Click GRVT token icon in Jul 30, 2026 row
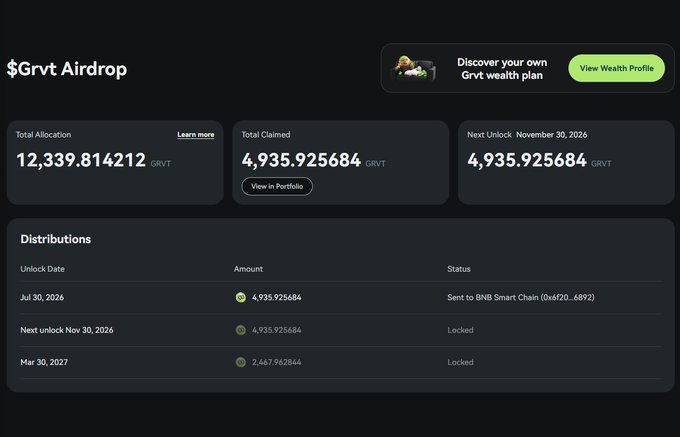The width and height of the screenshot is (680, 437). point(241,297)
